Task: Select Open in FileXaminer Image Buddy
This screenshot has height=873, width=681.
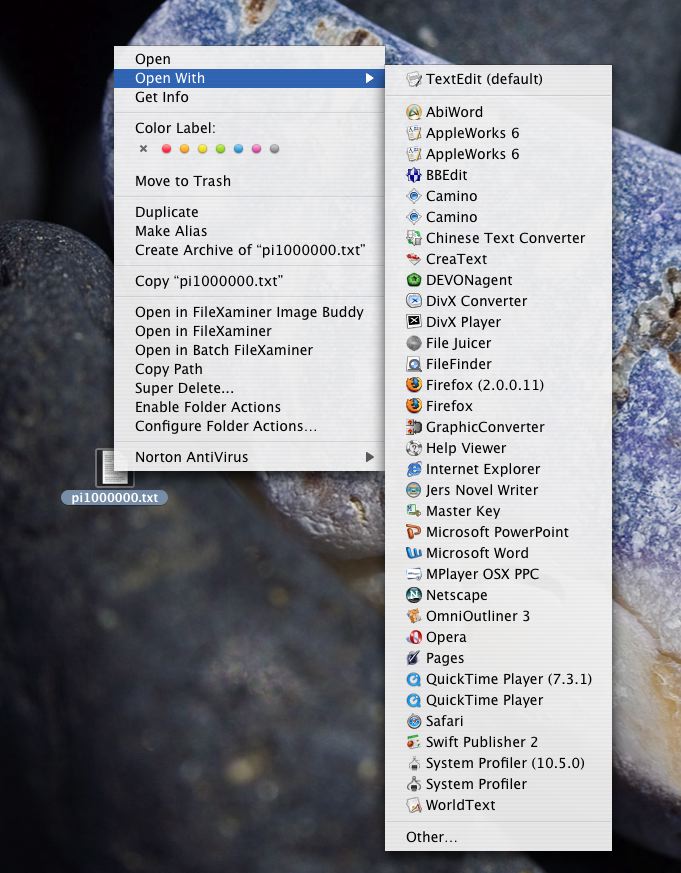Action: click(x=249, y=312)
